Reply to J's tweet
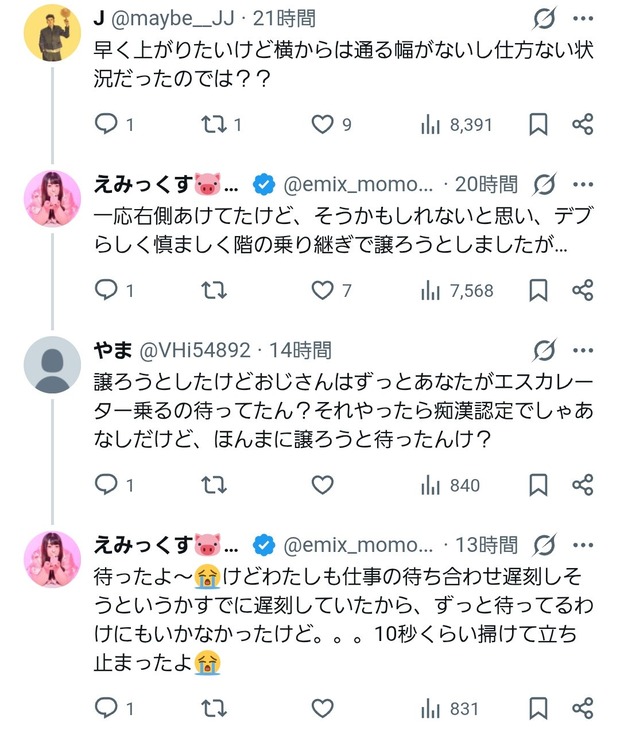Screen dimensions: 620x730 tap(107, 124)
